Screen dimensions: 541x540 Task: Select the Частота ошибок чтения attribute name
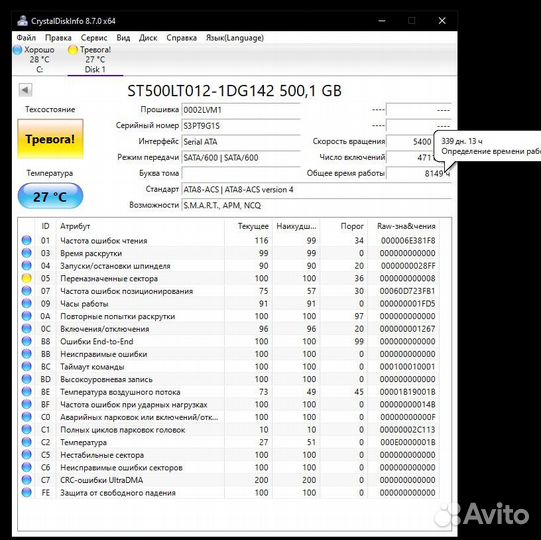(104, 240)
